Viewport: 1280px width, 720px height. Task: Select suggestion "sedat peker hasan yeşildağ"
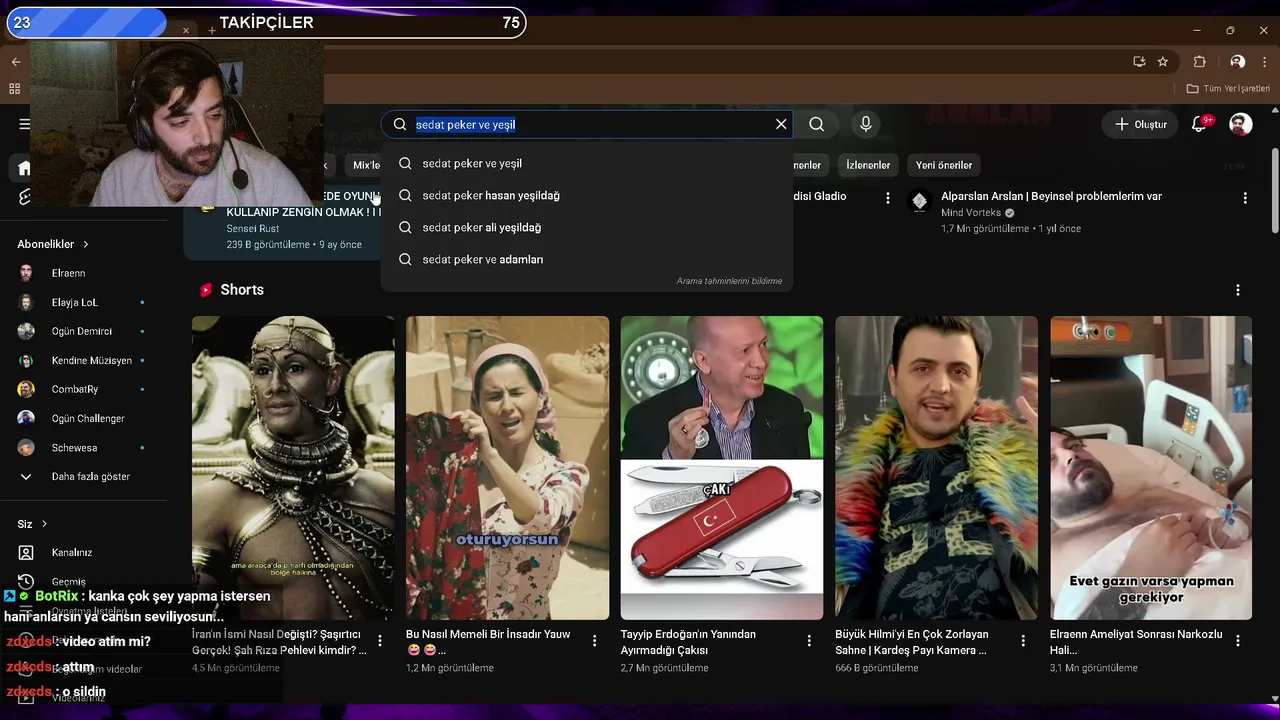point(586,195)
